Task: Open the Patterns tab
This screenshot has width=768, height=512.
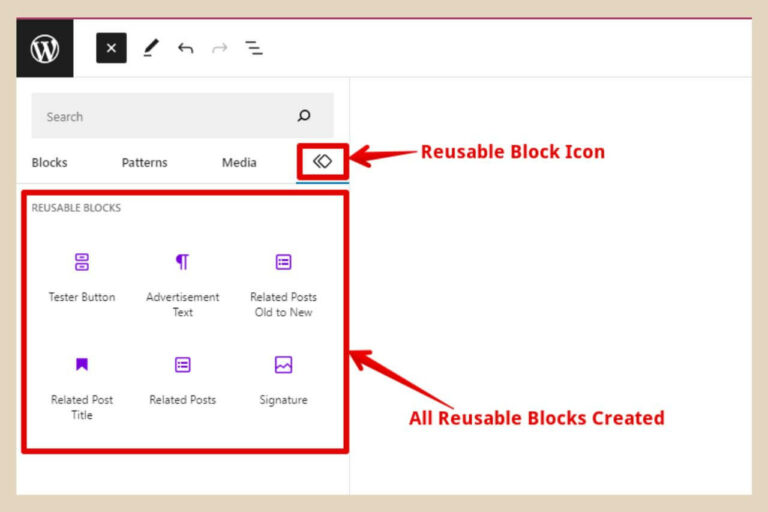Action: pyautogui.click(x=144, y=162)
